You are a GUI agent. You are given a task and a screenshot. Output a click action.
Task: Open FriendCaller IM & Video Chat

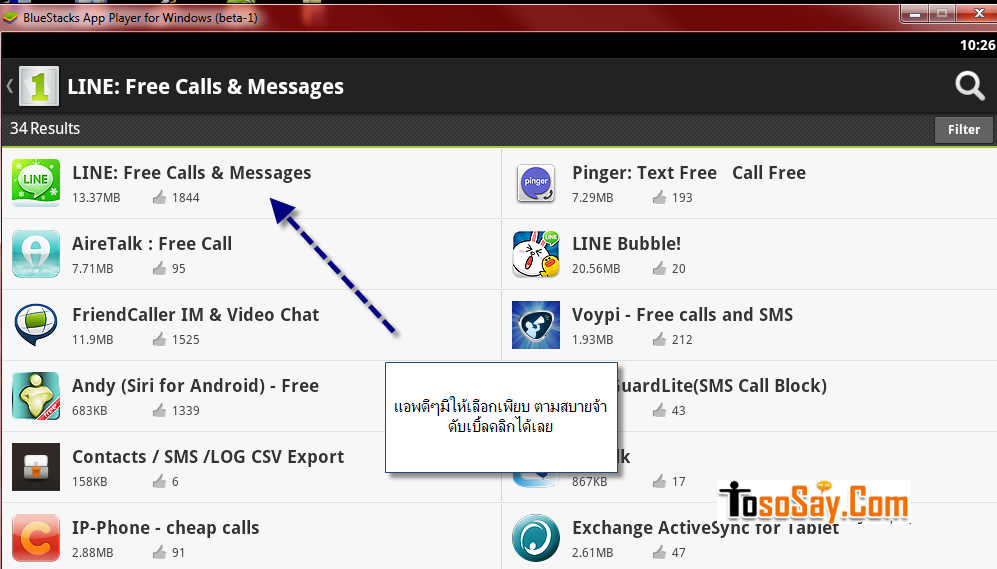(195, 315)
